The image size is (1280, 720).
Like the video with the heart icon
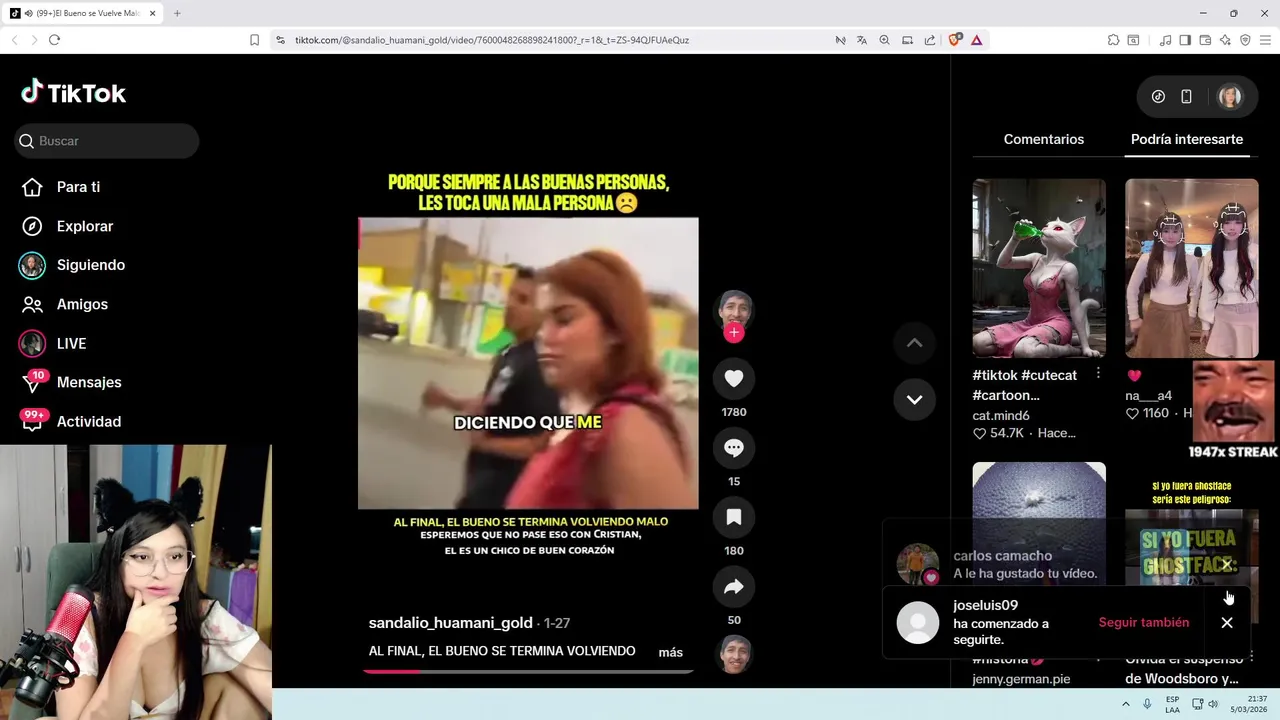pyautogui.click(x=734, y=378)
